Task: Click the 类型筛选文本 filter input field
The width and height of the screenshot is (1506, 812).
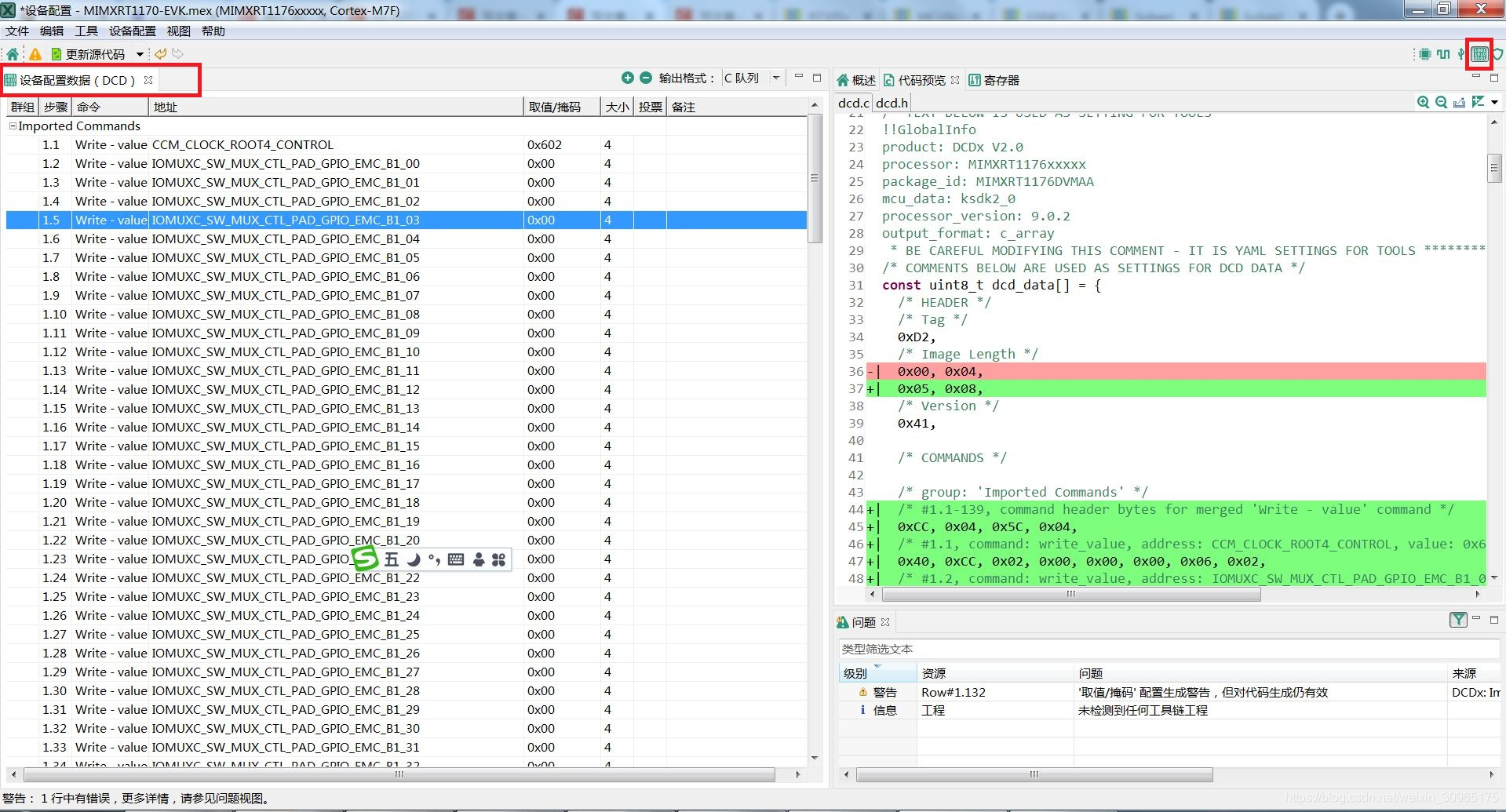Action: pos(1168,649)
